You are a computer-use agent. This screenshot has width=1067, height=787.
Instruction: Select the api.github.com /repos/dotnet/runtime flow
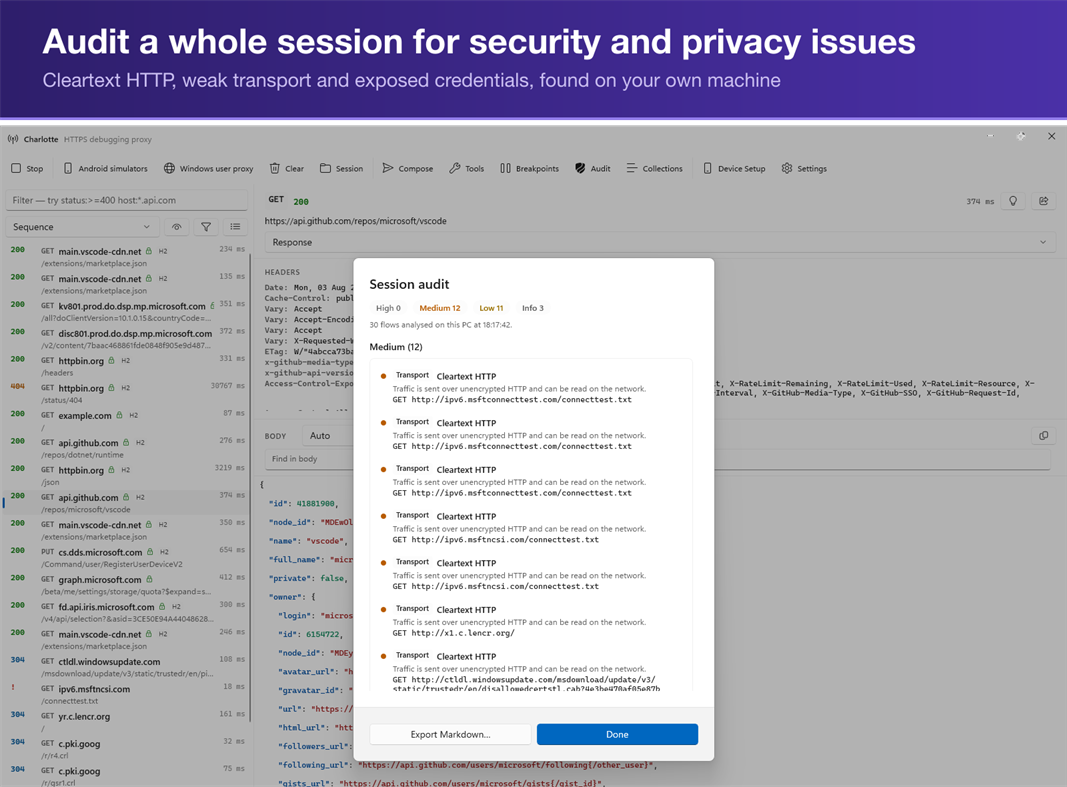click(x=127, y=448)
